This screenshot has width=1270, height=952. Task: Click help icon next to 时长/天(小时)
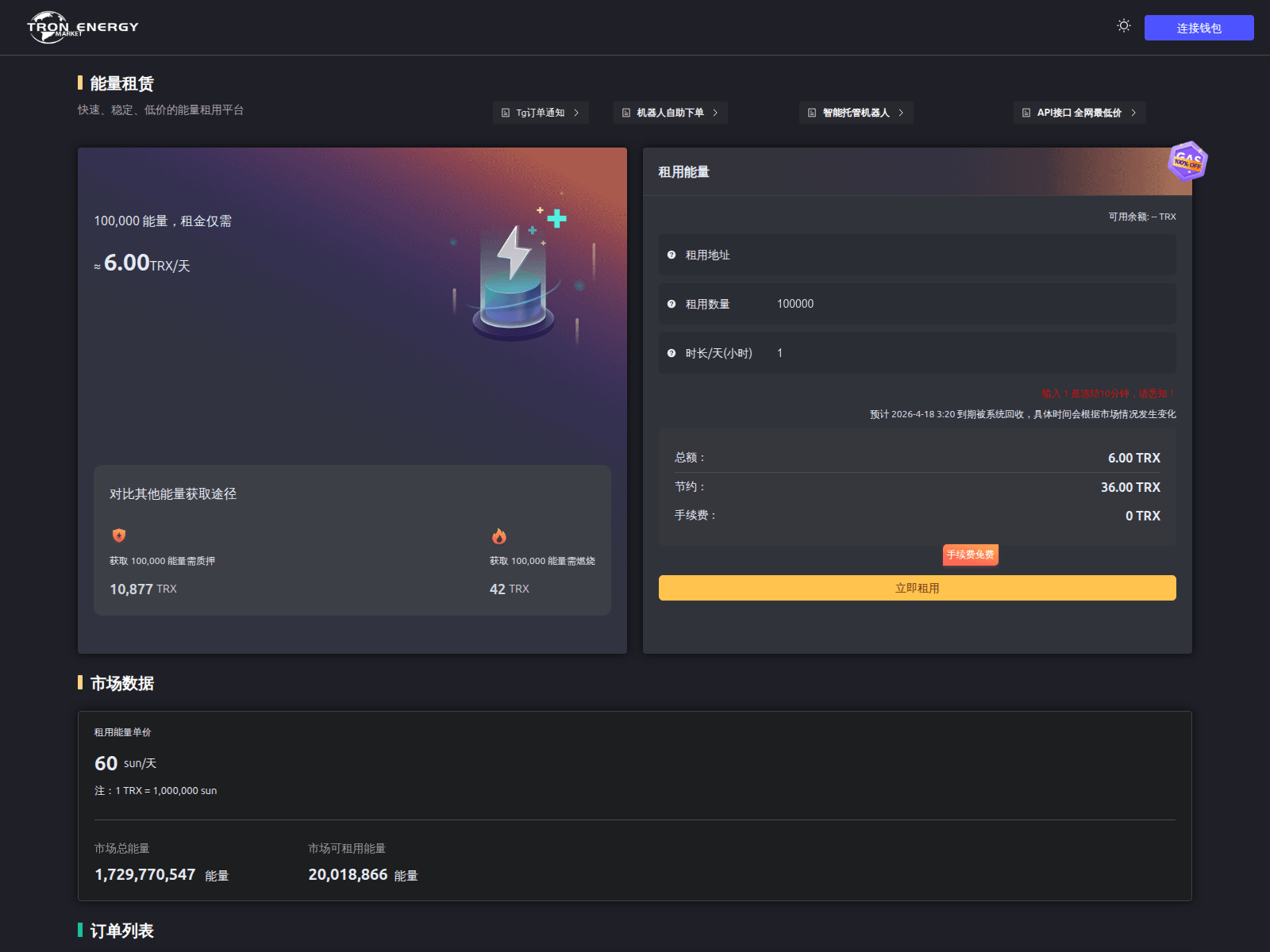[x=672, y=353]
